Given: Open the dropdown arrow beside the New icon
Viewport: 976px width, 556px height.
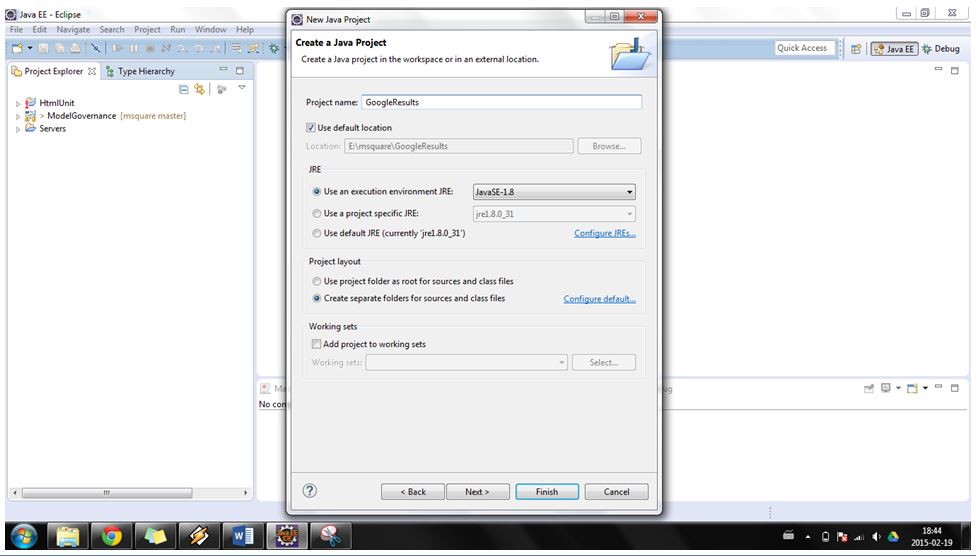Looking at the screenshot, I should [x=30, y=48].
